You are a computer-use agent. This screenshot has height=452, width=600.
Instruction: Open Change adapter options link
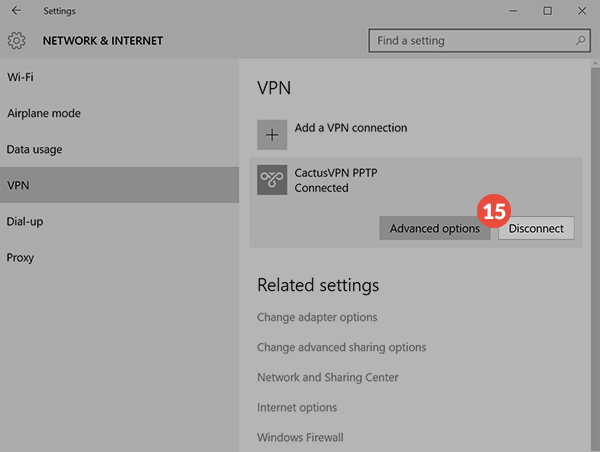click(x=317, y=317)
